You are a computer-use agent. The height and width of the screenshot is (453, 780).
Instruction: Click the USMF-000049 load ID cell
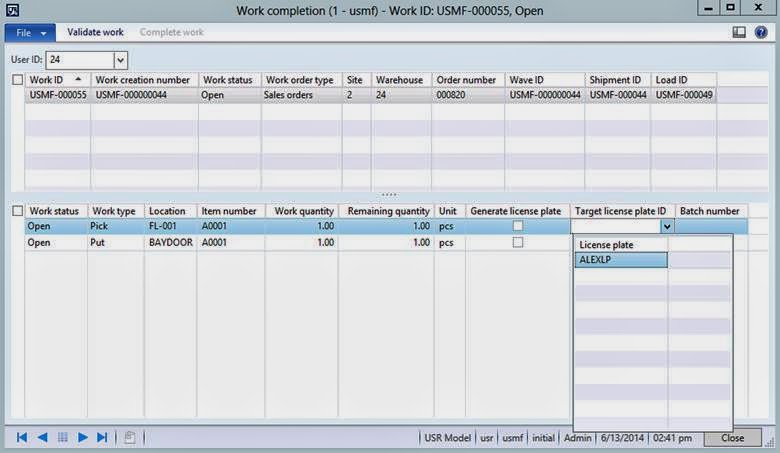(684, 95)
